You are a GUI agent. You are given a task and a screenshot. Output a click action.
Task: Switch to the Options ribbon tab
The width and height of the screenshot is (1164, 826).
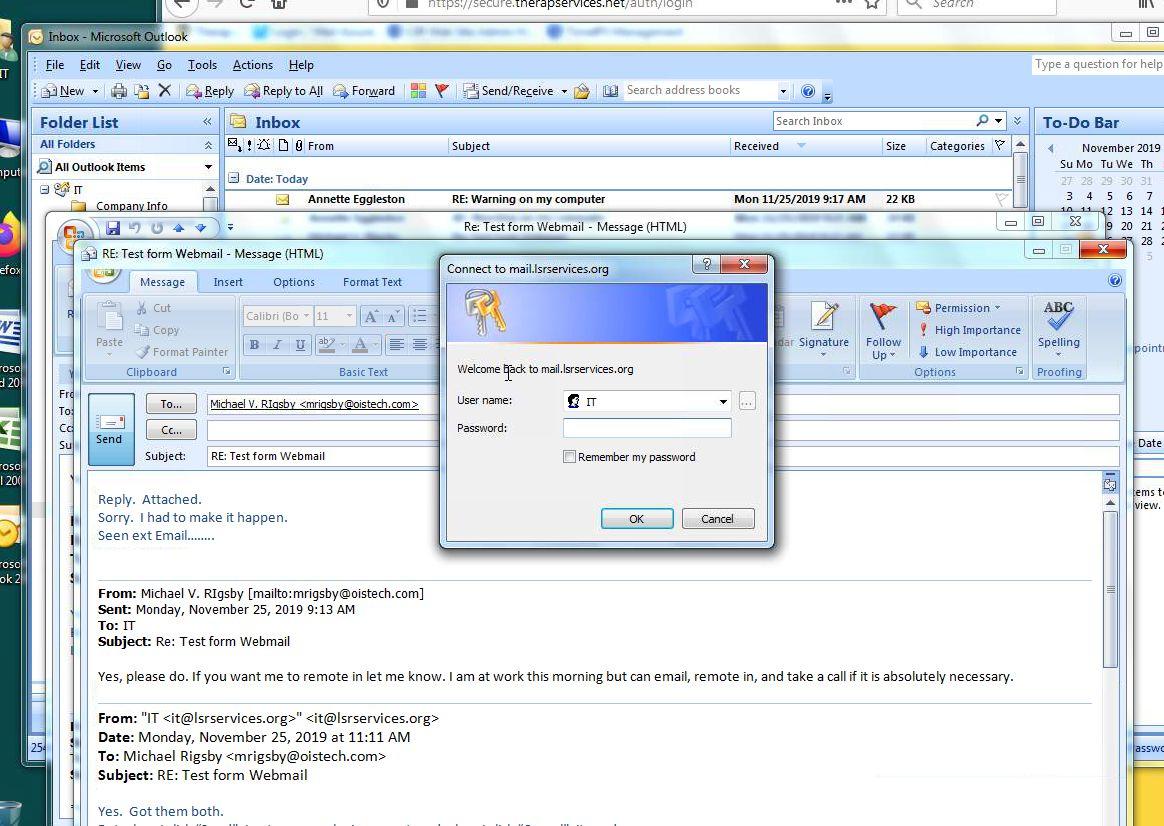pos(294,282)
